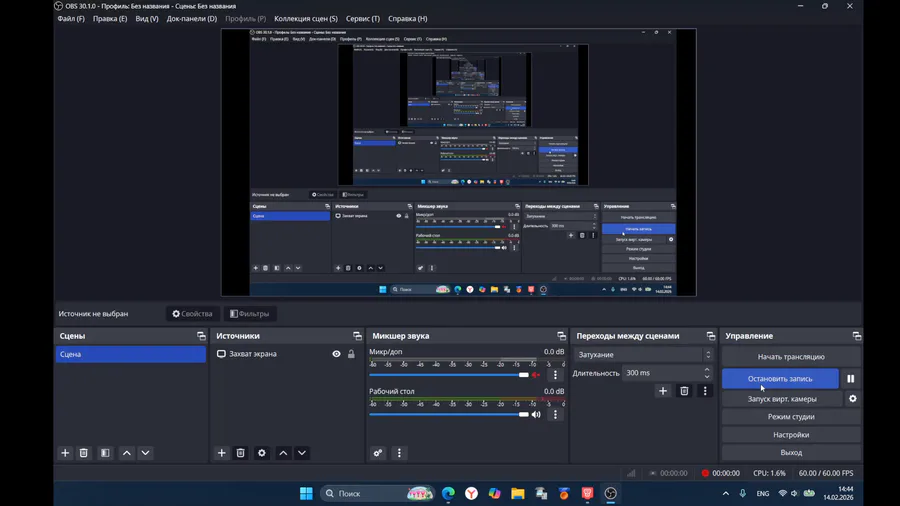The image size is (900, 506).
Task: Remove the selected scene with the trash icon
Action: point(84,453)
